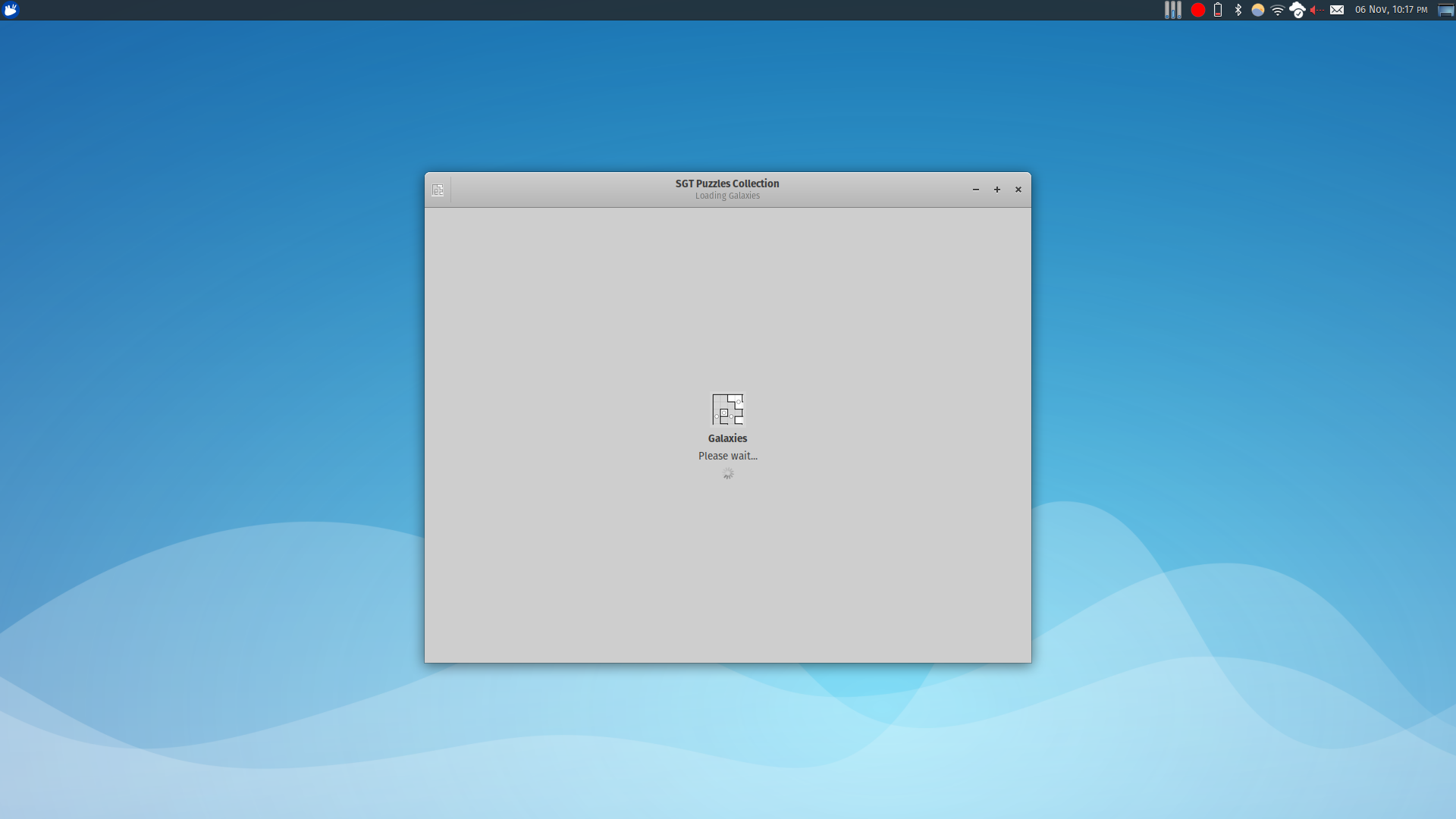Open puzzle list button in header bar
Viewport: 1456px width, 819px height.
point(438,190)
